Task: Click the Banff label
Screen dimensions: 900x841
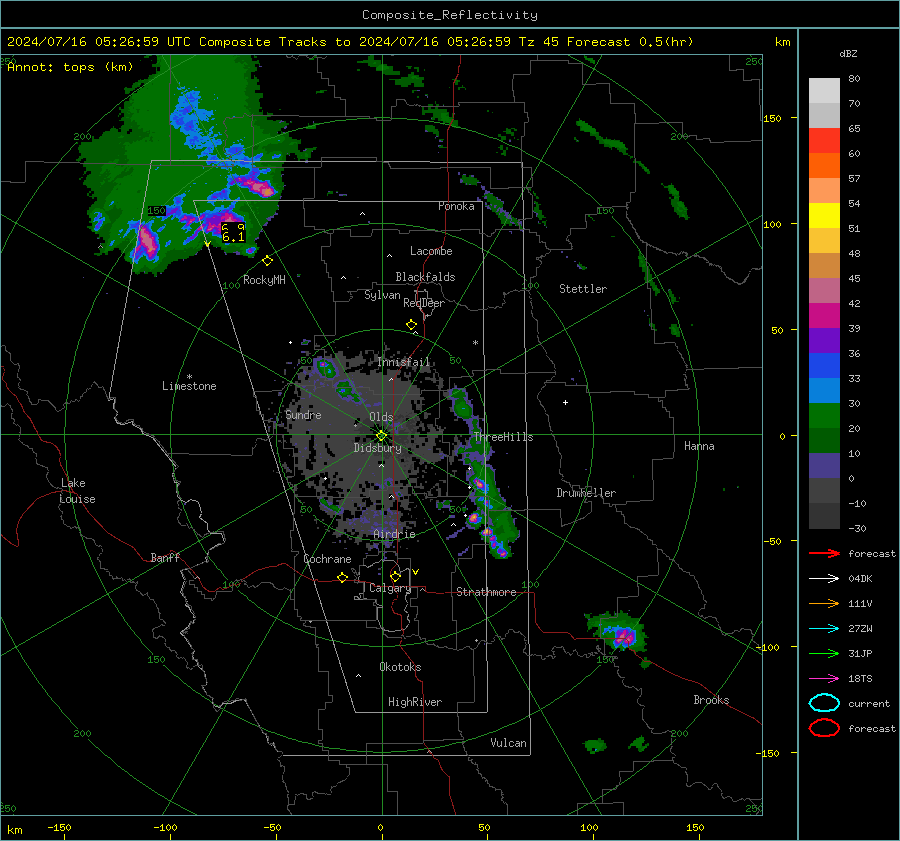Action: click(165, 557)
